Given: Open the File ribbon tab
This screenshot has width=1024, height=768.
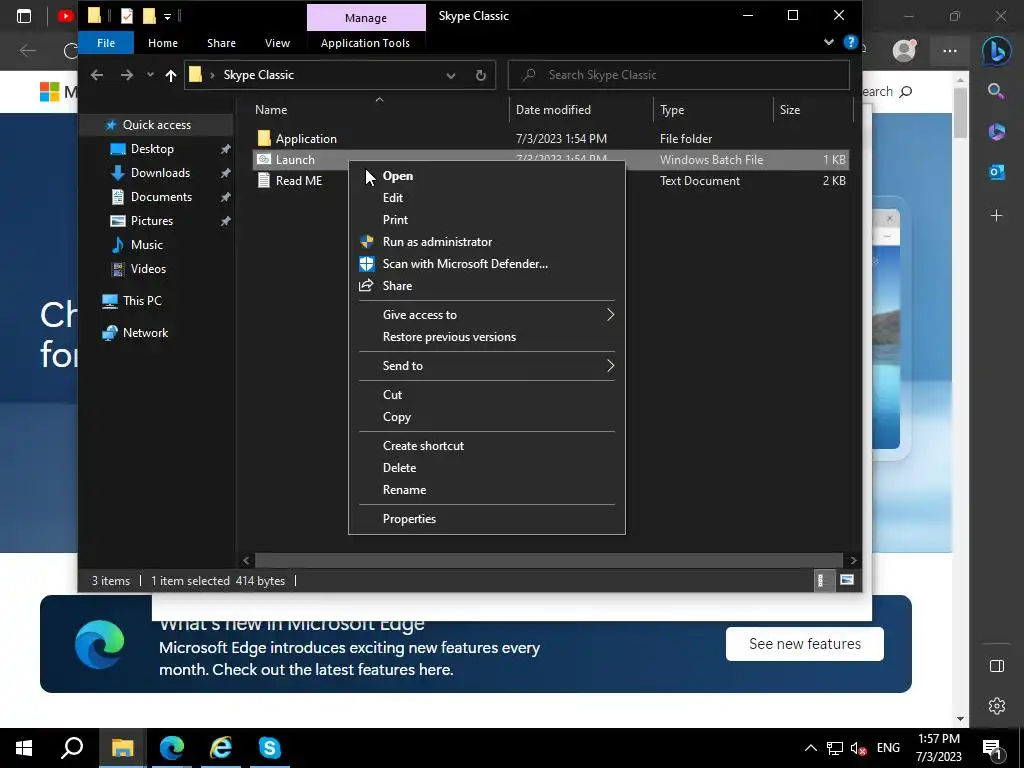Looking at the screenshot, I should (x=106, y=43).
